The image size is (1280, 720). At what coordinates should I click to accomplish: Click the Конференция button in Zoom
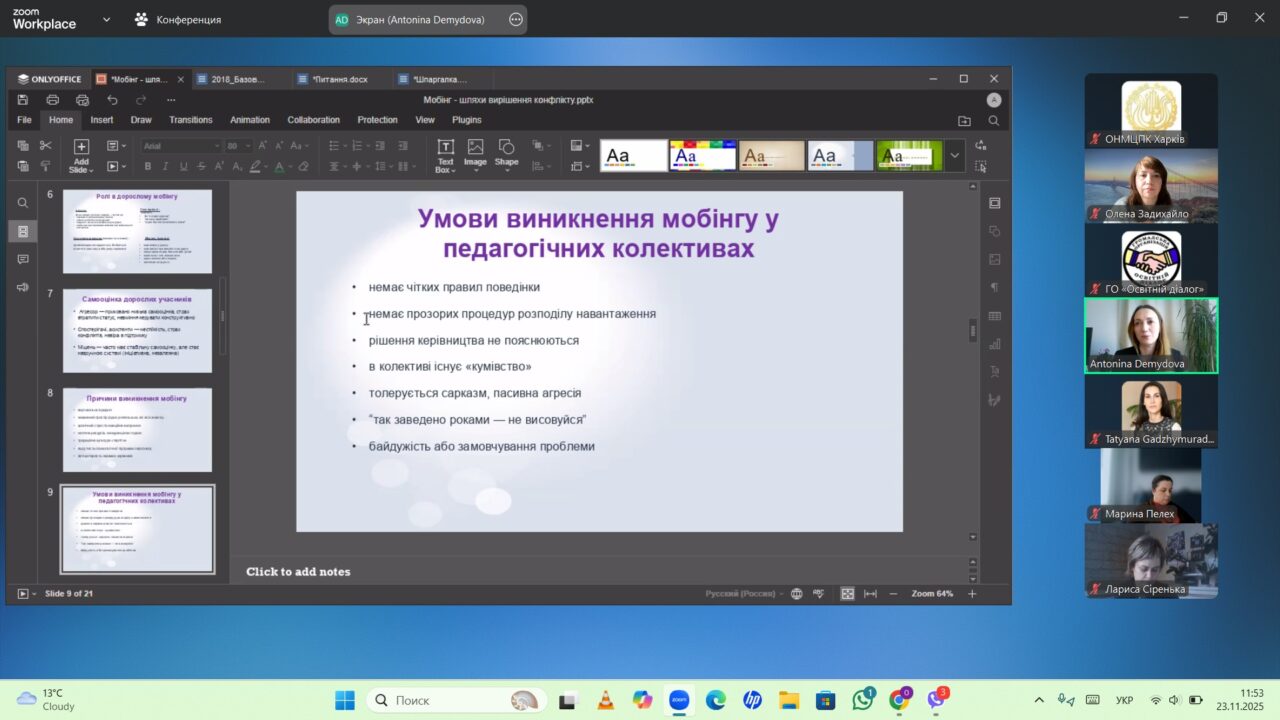click(x=178, y=19)
